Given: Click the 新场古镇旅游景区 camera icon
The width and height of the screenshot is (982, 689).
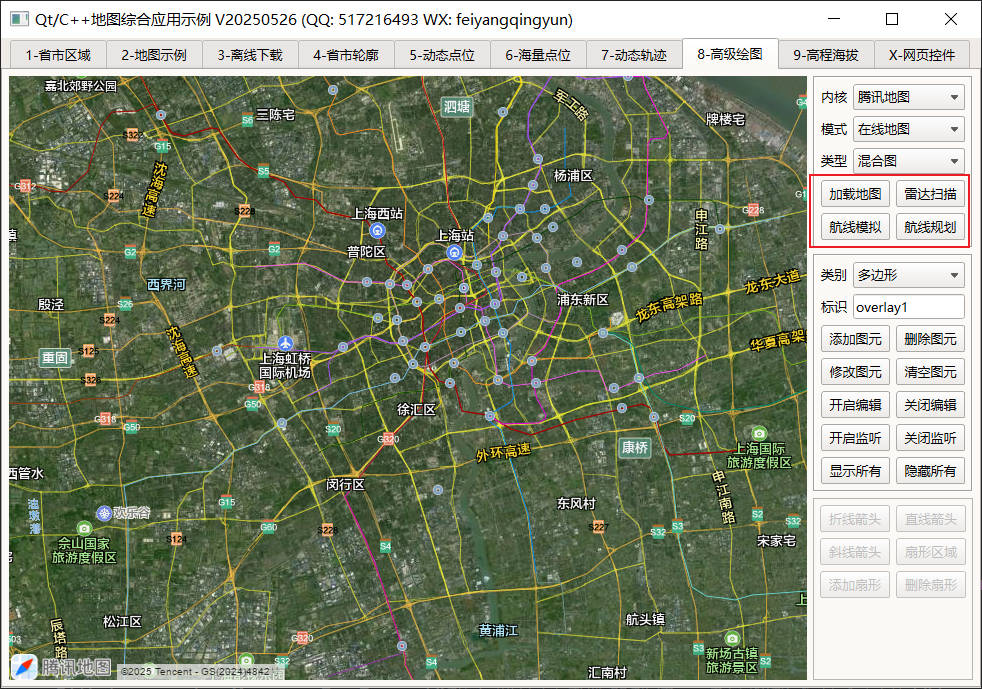Looking at the screenshot, I should click(731, 639).
